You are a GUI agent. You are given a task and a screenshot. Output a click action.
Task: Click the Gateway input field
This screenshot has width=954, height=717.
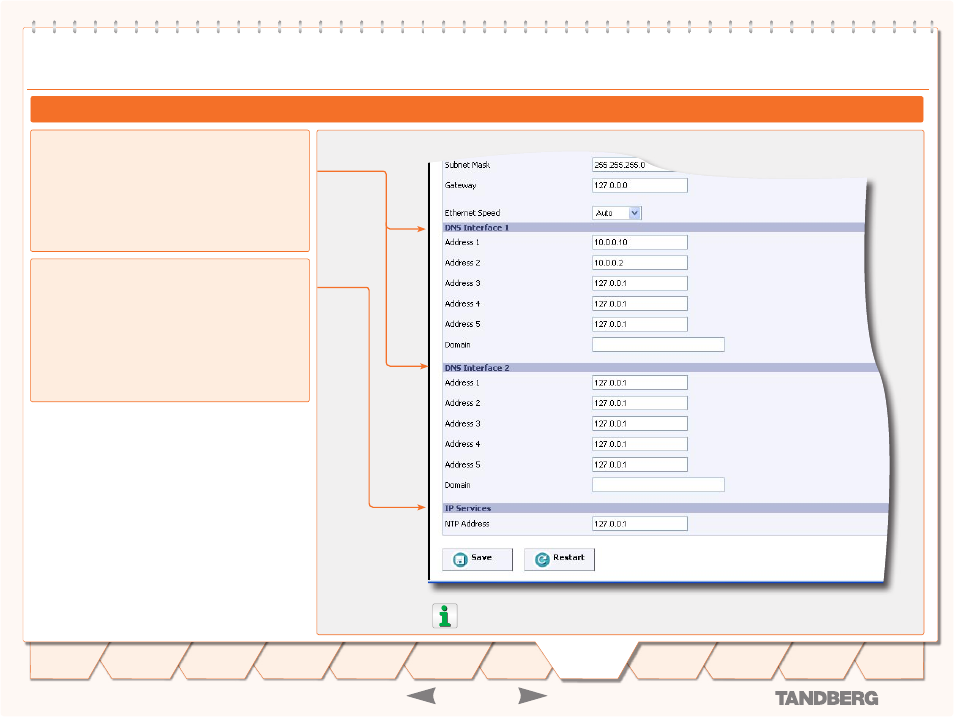point(640,185)
